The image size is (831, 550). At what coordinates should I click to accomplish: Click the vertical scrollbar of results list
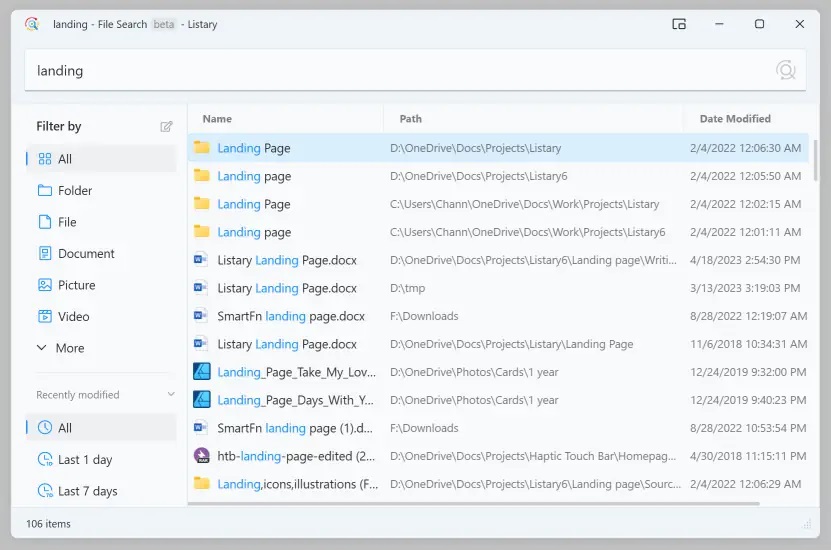coord(816,161)
